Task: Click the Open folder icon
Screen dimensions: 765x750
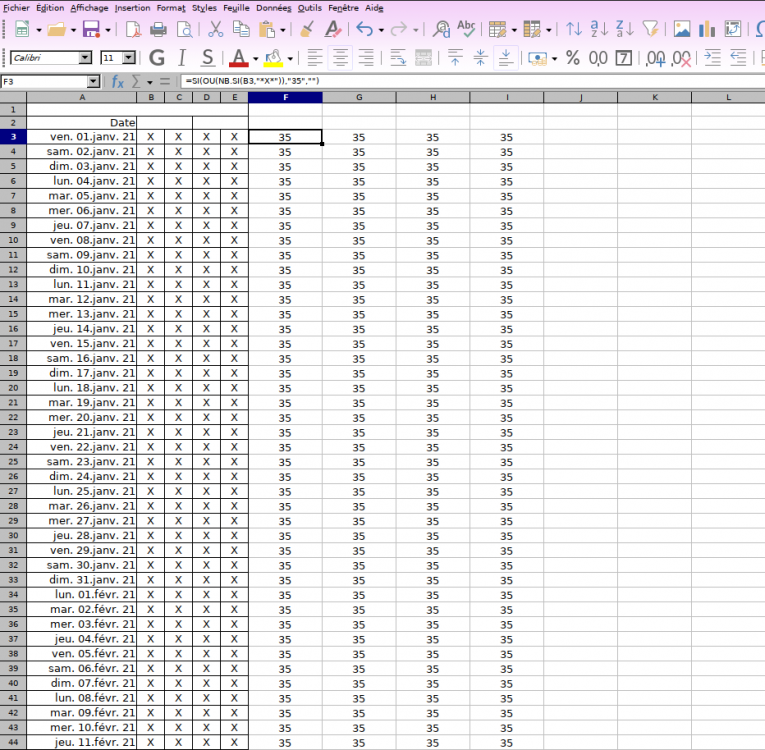Action: [x=57, y=30]
